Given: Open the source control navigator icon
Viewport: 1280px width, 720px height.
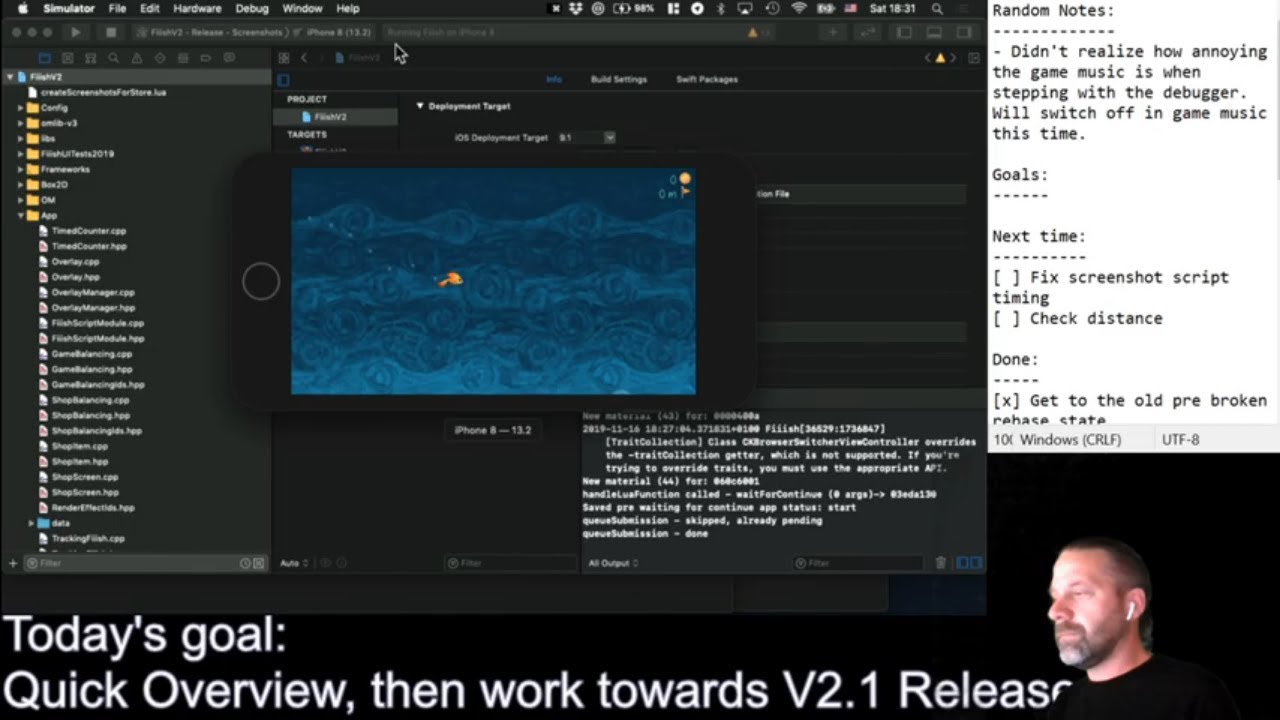Looking at the screenshot, I should point(67,58).
